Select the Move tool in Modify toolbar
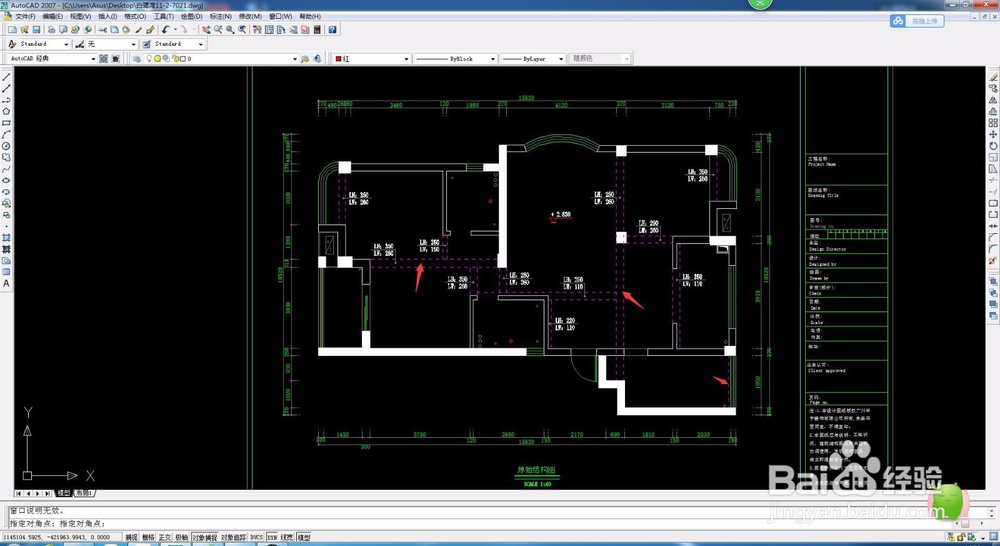 994,134
